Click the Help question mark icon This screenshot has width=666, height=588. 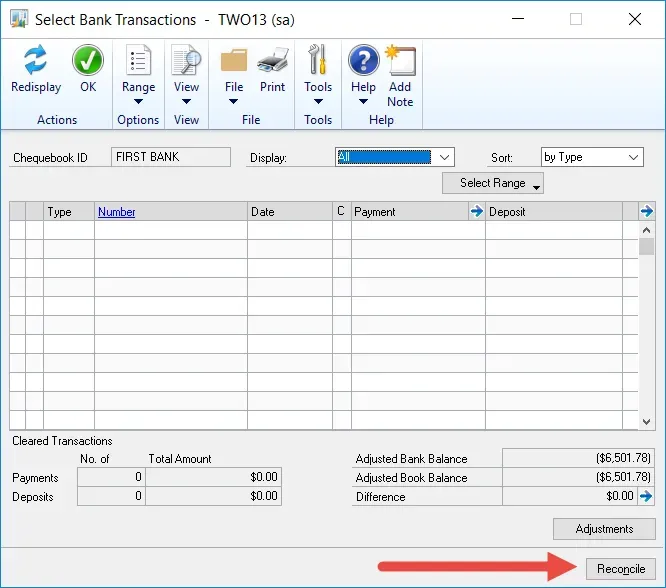pos(363,61)
